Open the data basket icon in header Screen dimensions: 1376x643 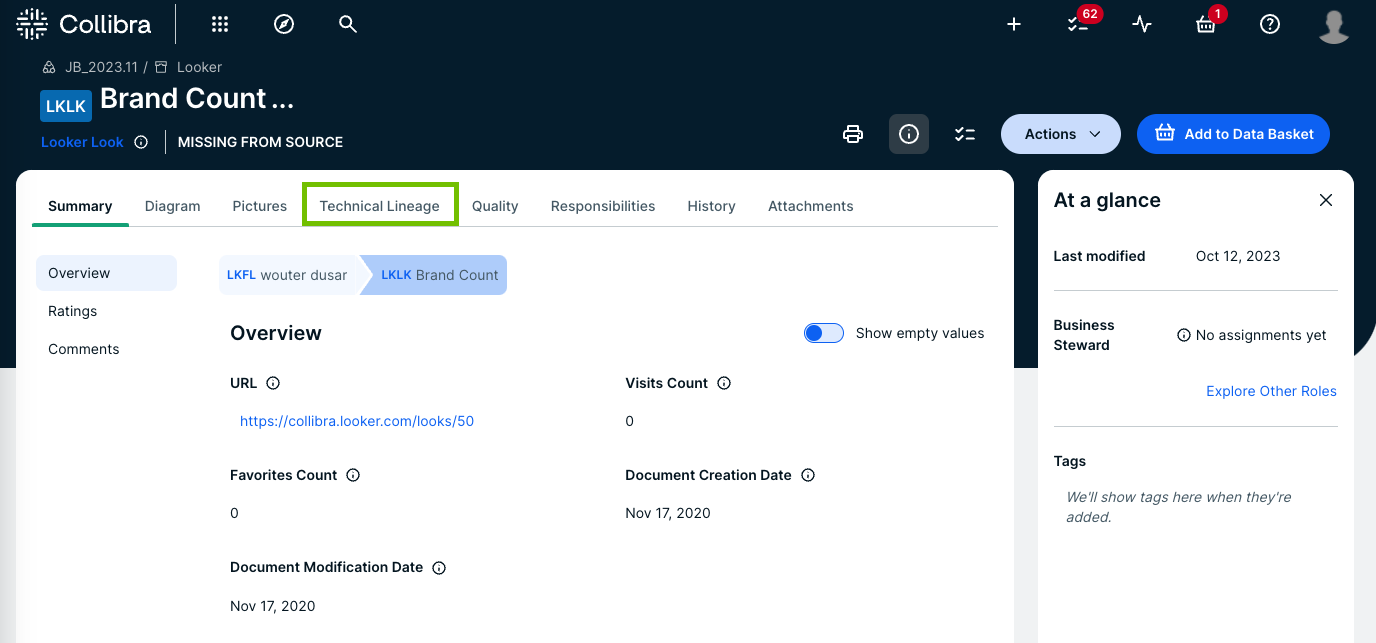click(1206, 25)
